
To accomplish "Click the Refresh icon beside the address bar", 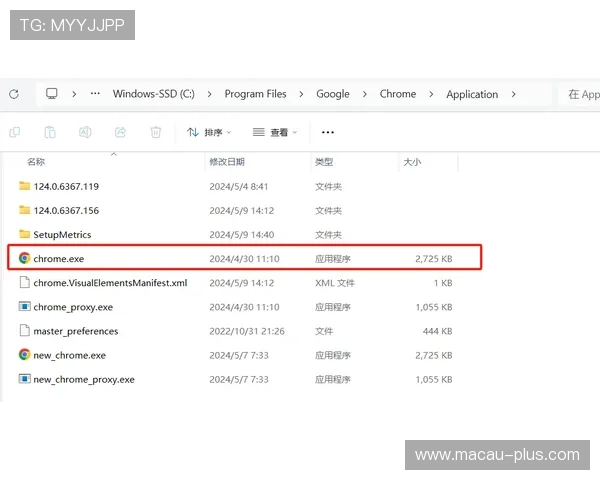I will pyautogui.click(x=14, y=94).
